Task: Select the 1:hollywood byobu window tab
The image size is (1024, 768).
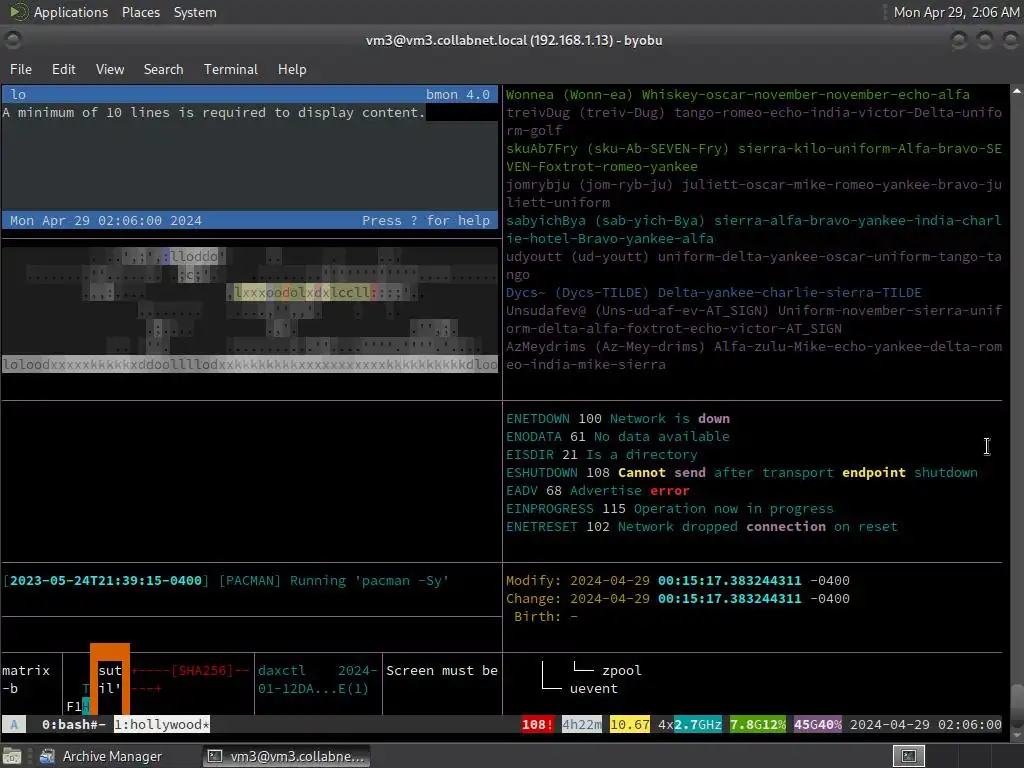Action: coord(162,724)
